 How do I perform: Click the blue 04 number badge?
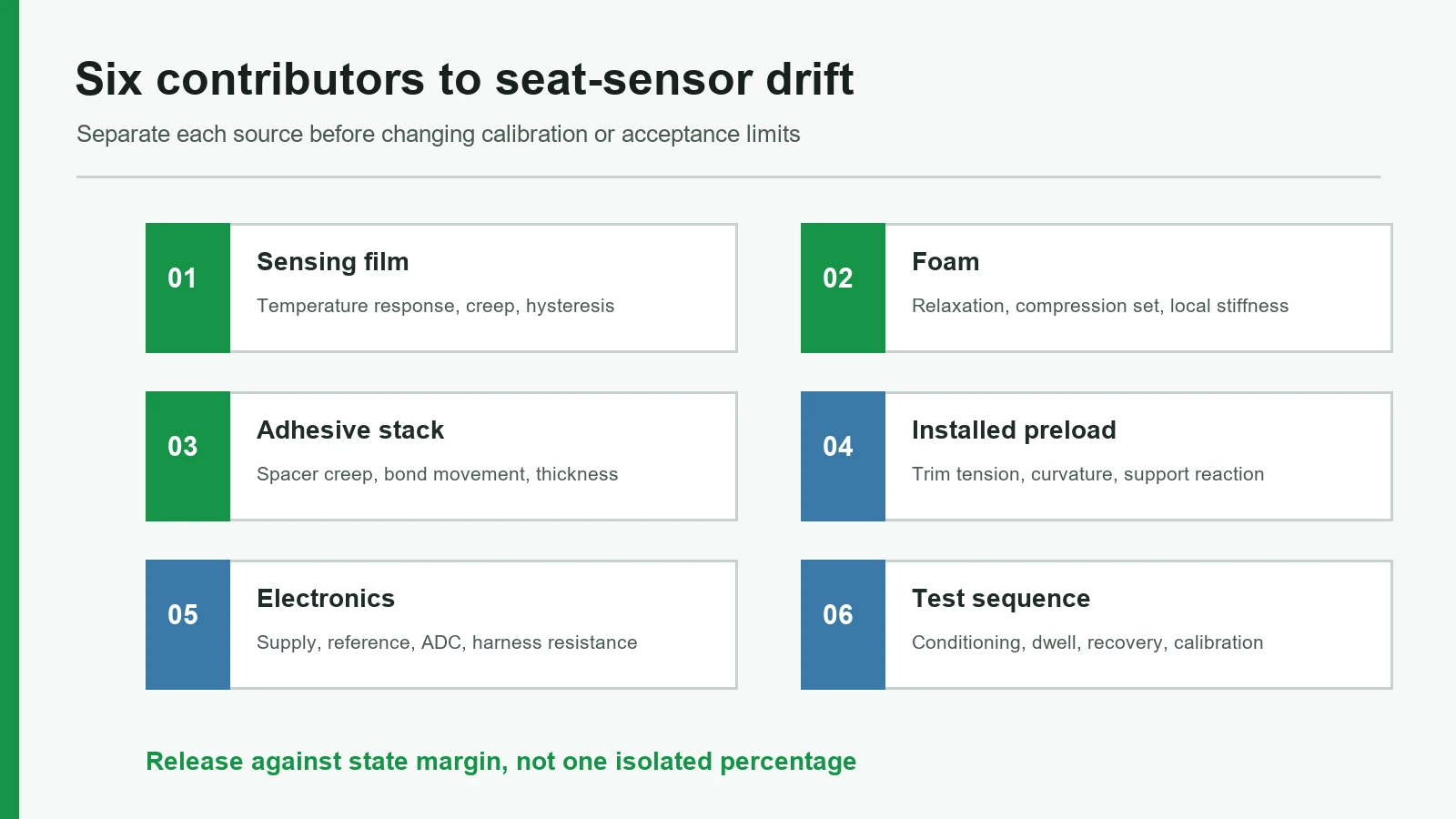[x=843, y=456]
